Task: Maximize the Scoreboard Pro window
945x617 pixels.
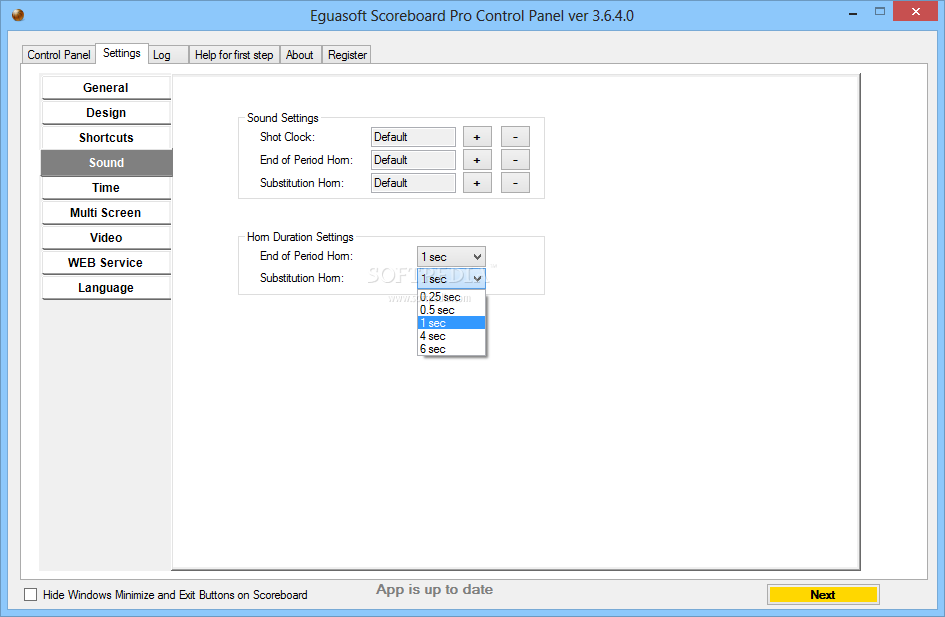Action: [x=880, y=11]
